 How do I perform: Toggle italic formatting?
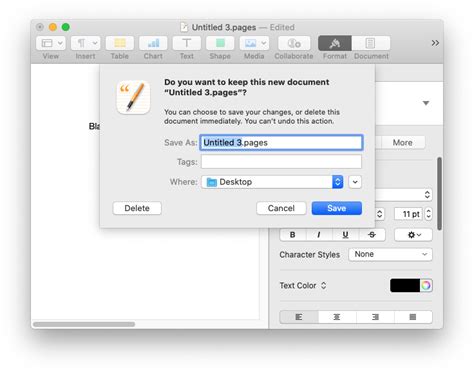pos(319,235)
